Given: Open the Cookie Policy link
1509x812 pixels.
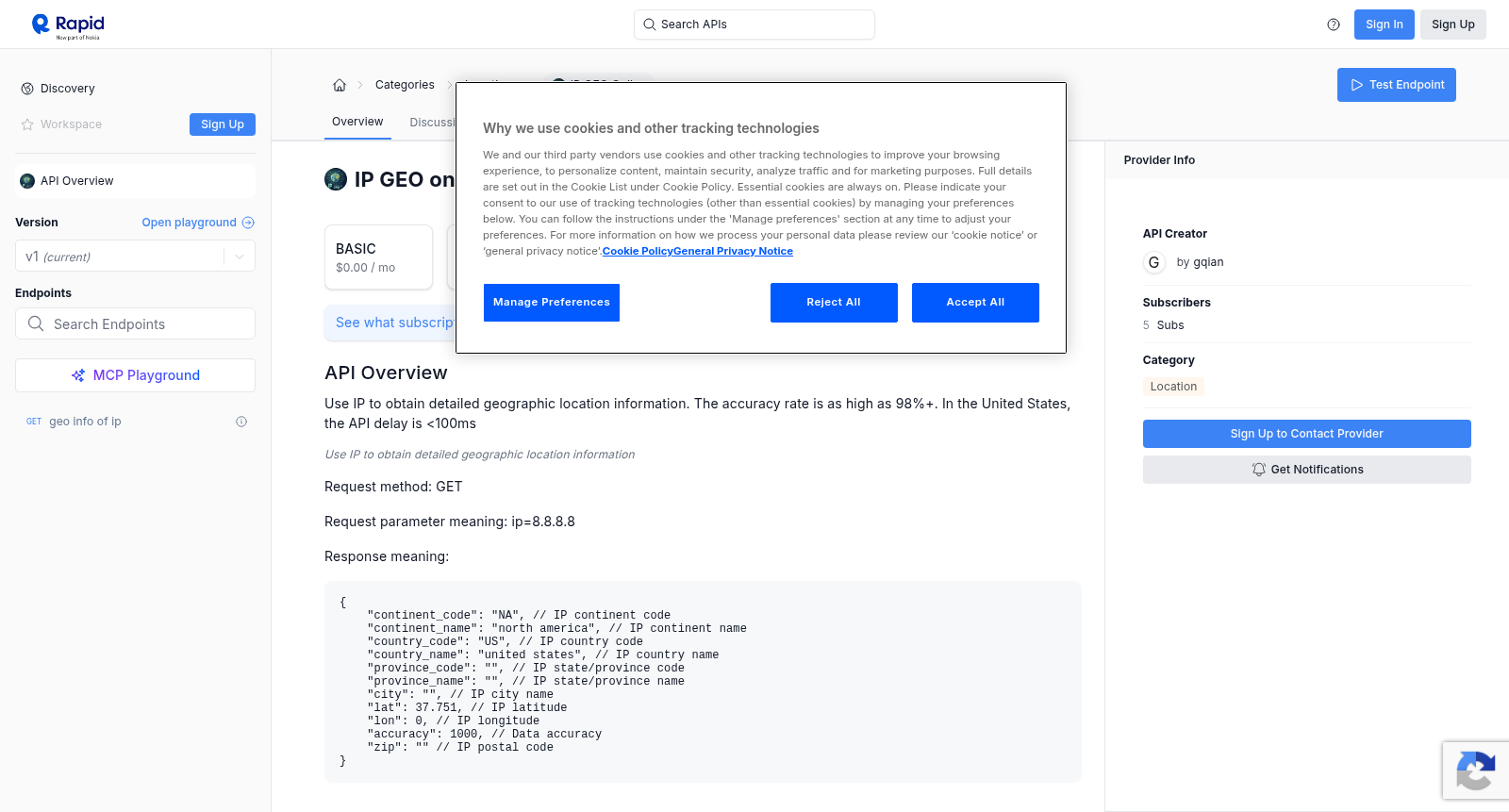Looking at the screenshot, I should coord(638,251).
